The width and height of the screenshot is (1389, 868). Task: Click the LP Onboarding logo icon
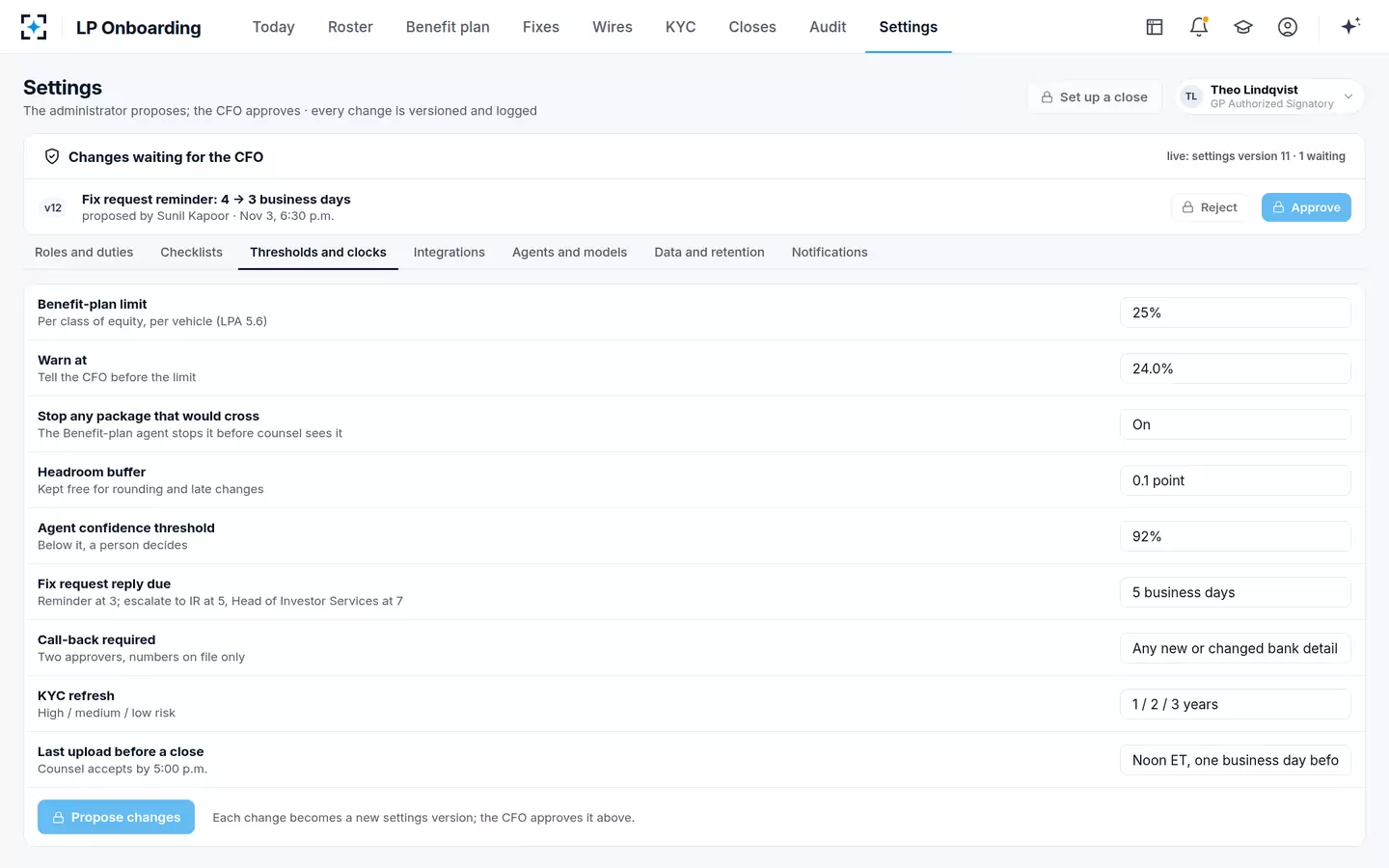tap(34, 27)
